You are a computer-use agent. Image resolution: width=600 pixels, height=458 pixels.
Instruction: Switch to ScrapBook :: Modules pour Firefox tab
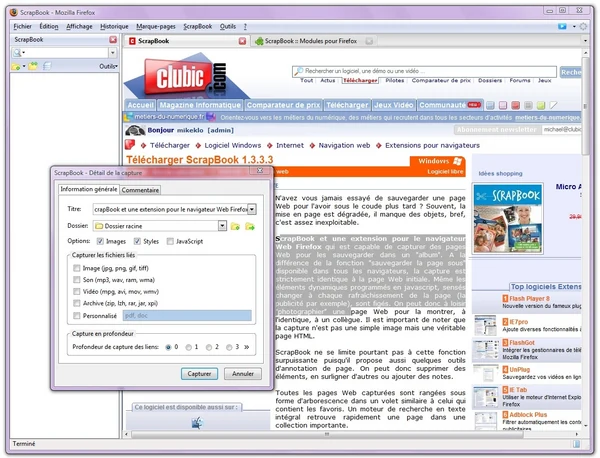[x=311, y=41]
